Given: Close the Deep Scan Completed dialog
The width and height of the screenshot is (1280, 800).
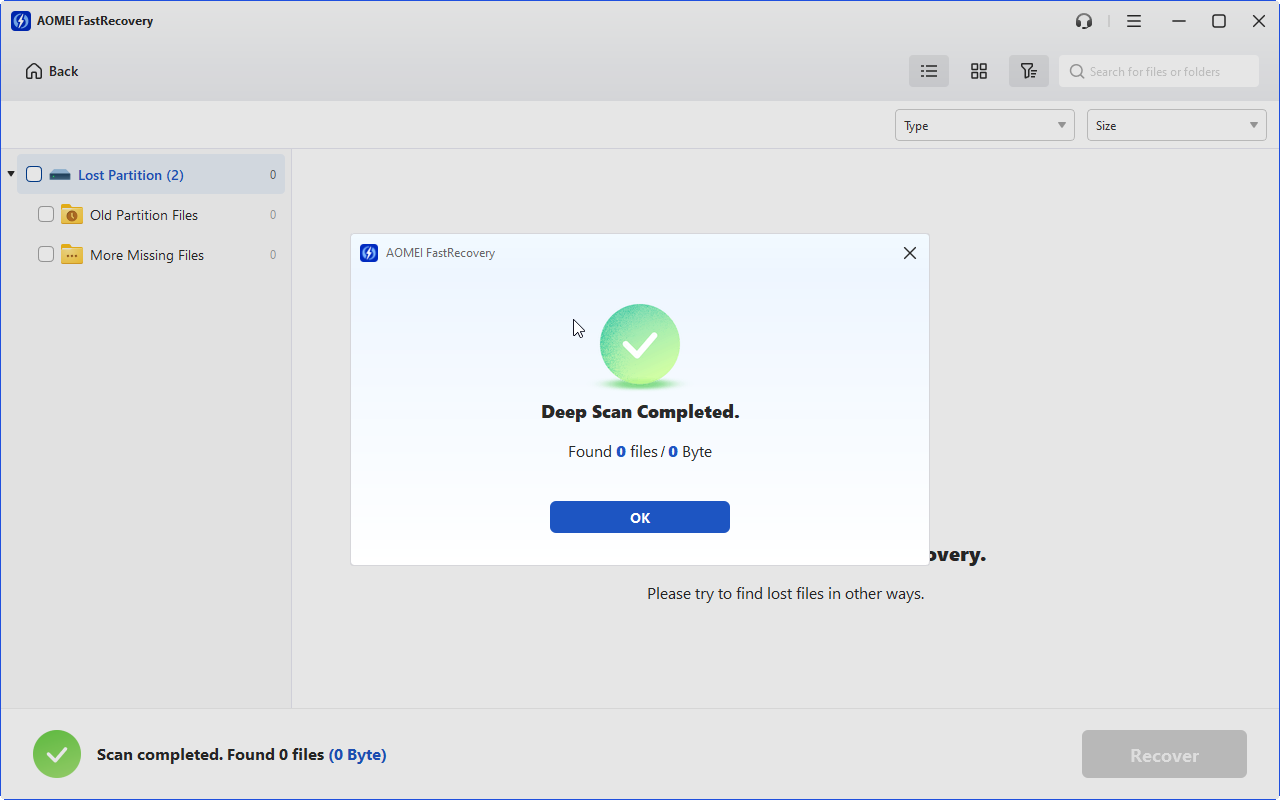Looking at the screenshot, I should coord(909,253).
